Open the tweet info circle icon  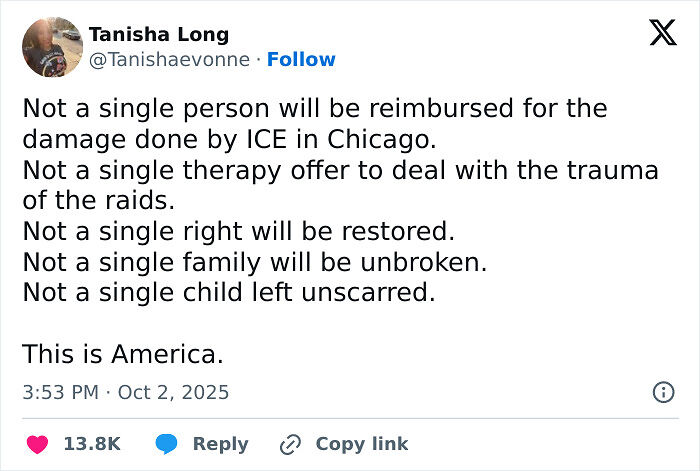pyautogui.click(x=663, y=392)
